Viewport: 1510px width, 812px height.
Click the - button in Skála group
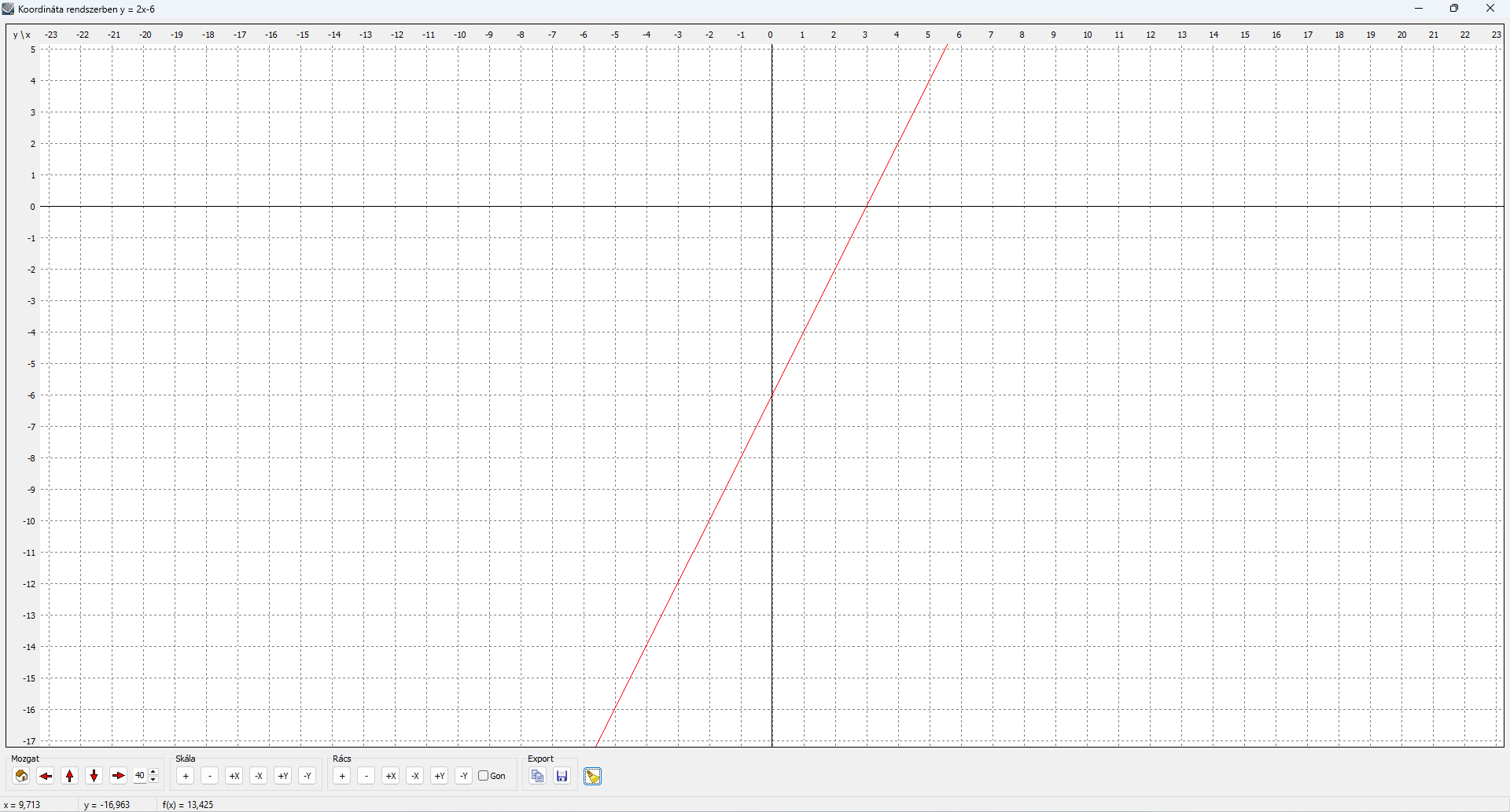coord(210,777)
